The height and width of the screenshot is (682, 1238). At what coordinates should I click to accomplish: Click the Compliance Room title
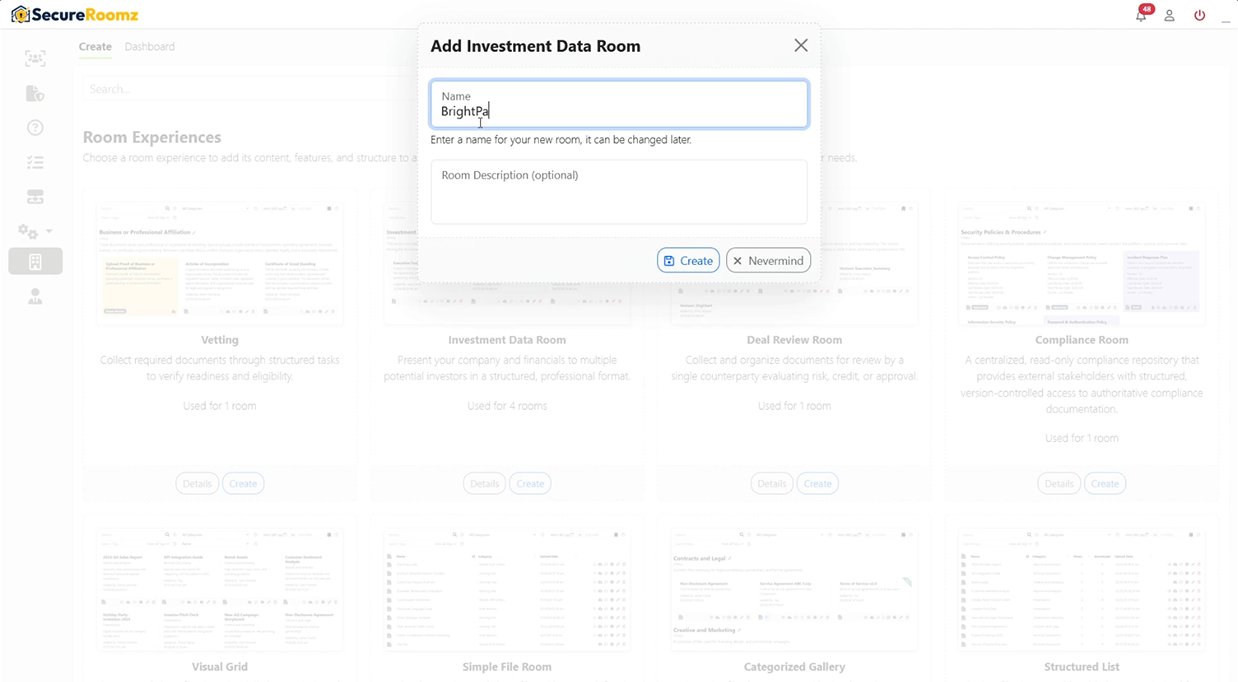(1082, 340)
